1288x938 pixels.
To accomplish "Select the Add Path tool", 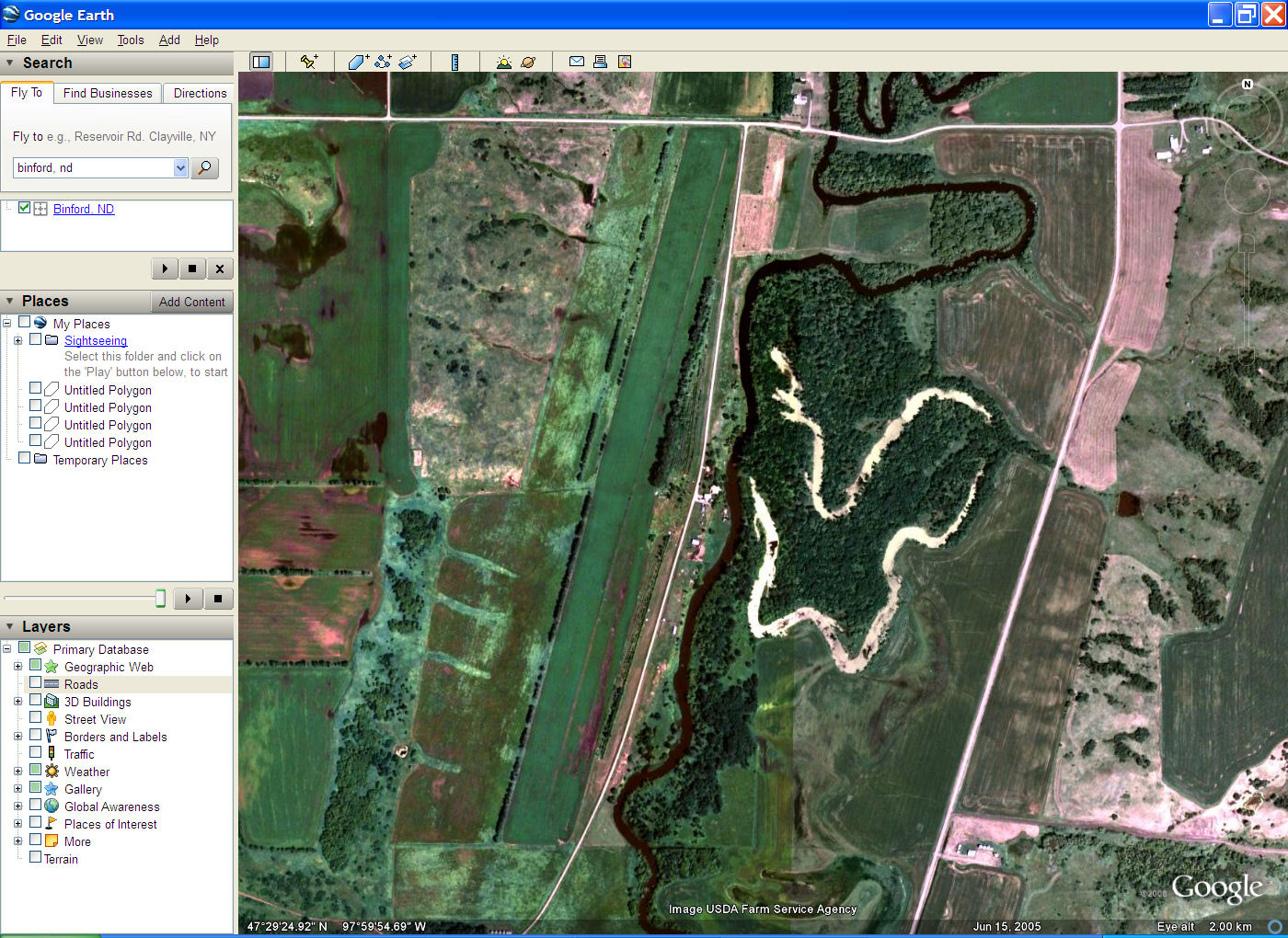I will click(383, 62).
